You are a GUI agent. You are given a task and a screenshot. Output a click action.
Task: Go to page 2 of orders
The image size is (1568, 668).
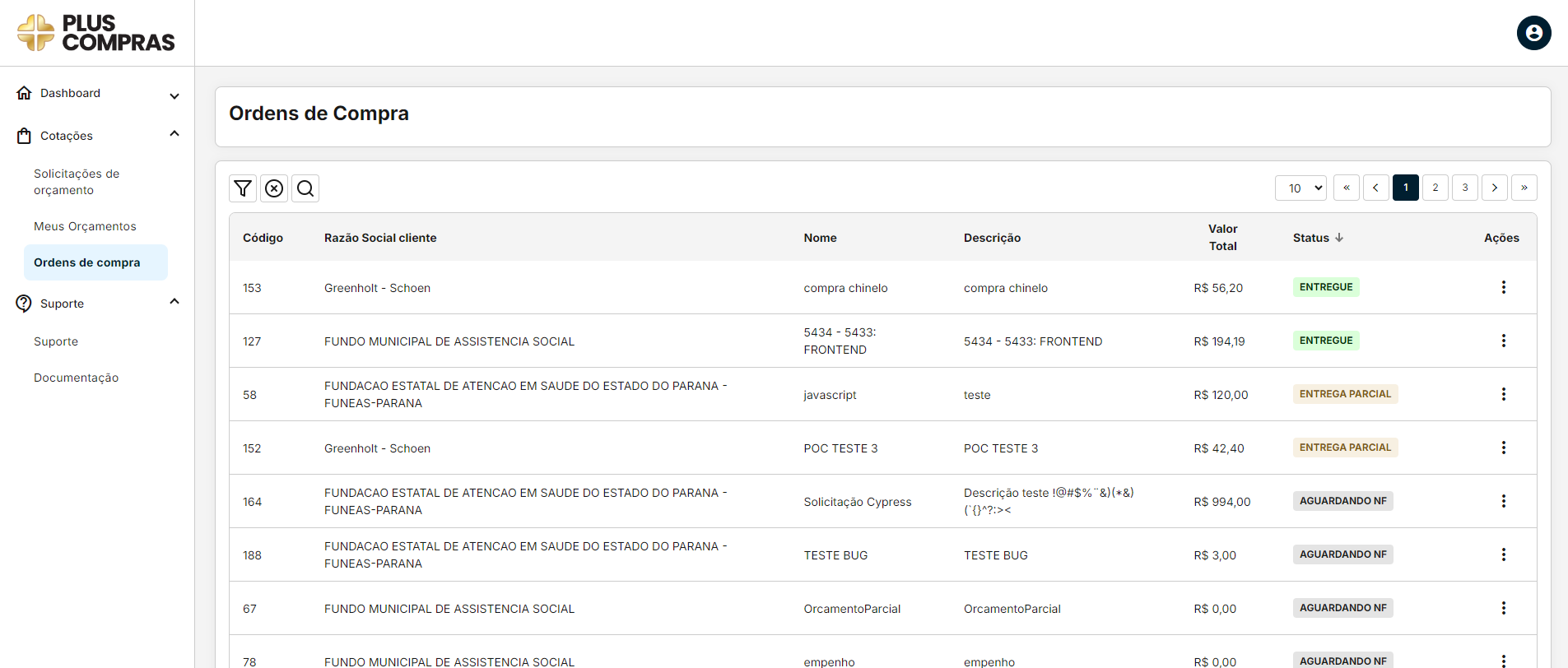1435,188
